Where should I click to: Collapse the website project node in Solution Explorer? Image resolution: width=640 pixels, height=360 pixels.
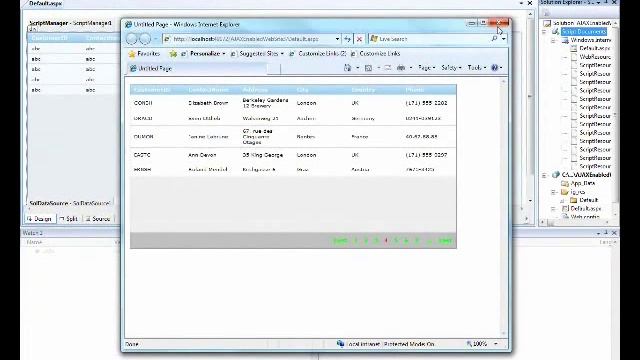coord(544,175)
